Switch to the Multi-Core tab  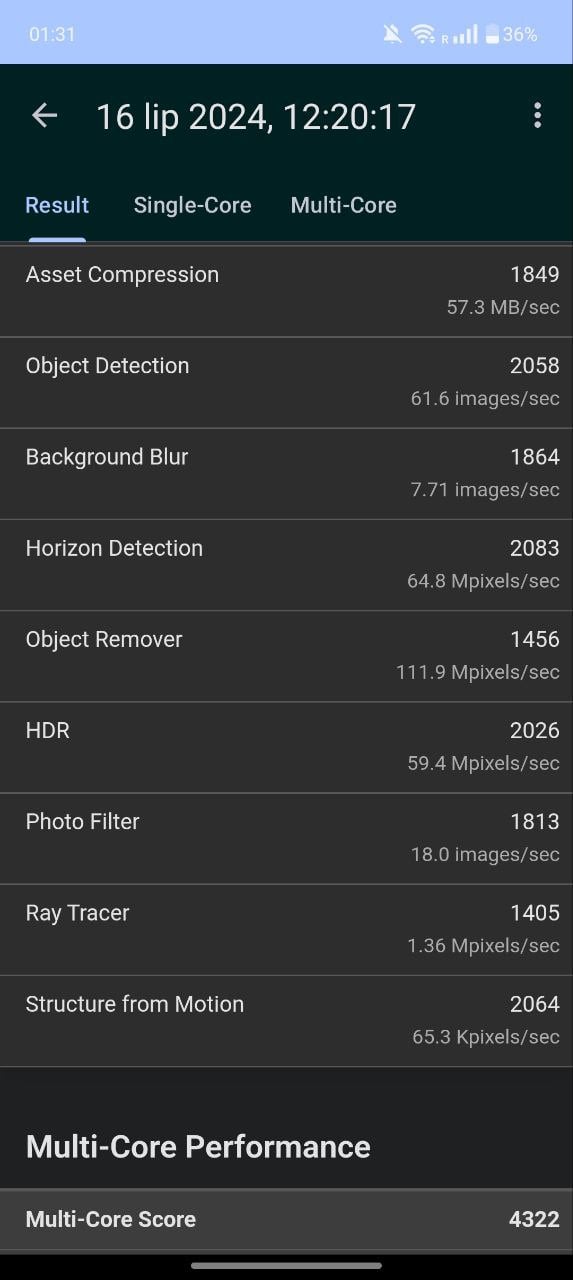(x=343, y=205)
